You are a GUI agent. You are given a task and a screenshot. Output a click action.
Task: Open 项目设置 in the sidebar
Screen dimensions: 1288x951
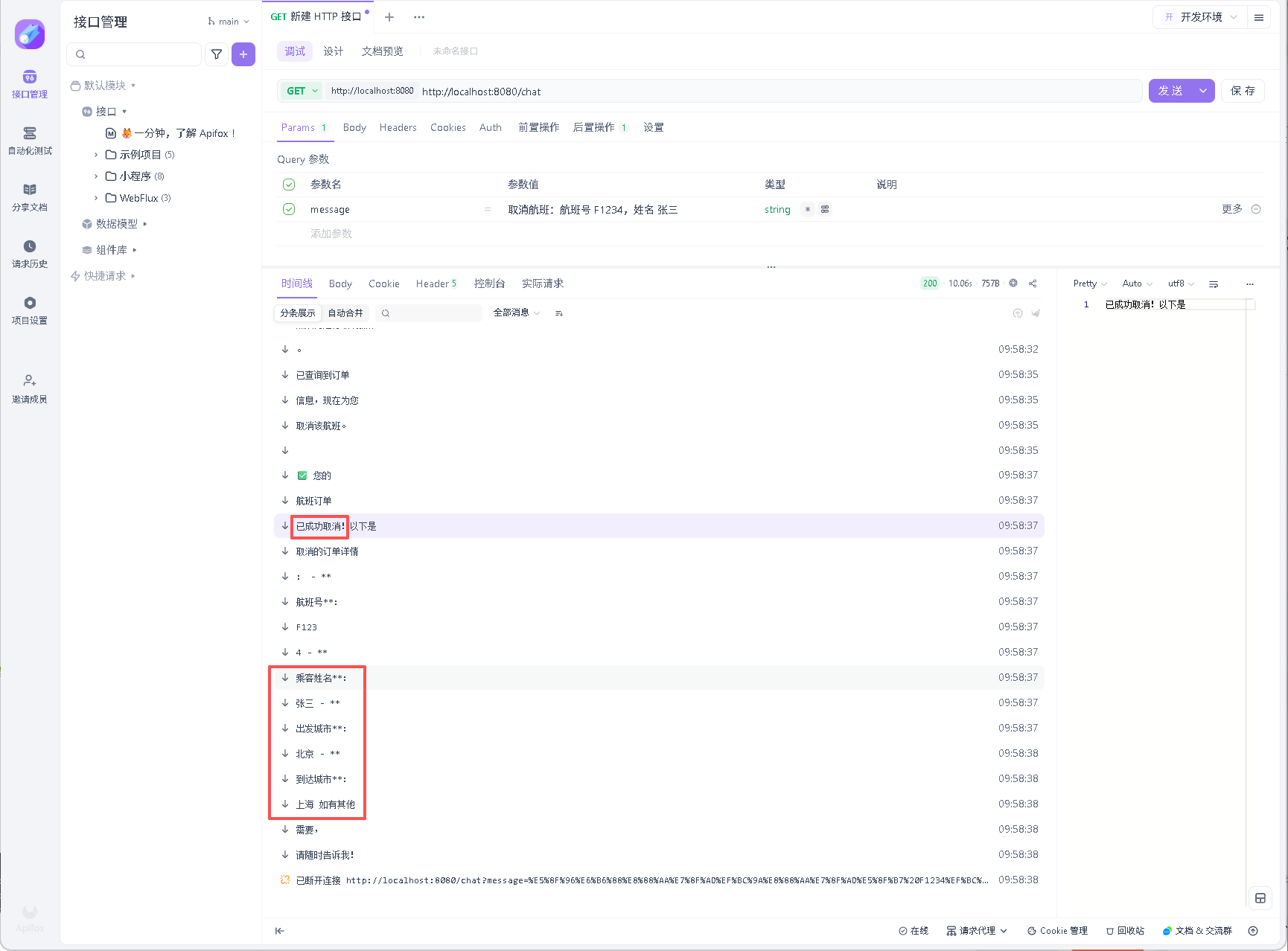pos(30,311)
